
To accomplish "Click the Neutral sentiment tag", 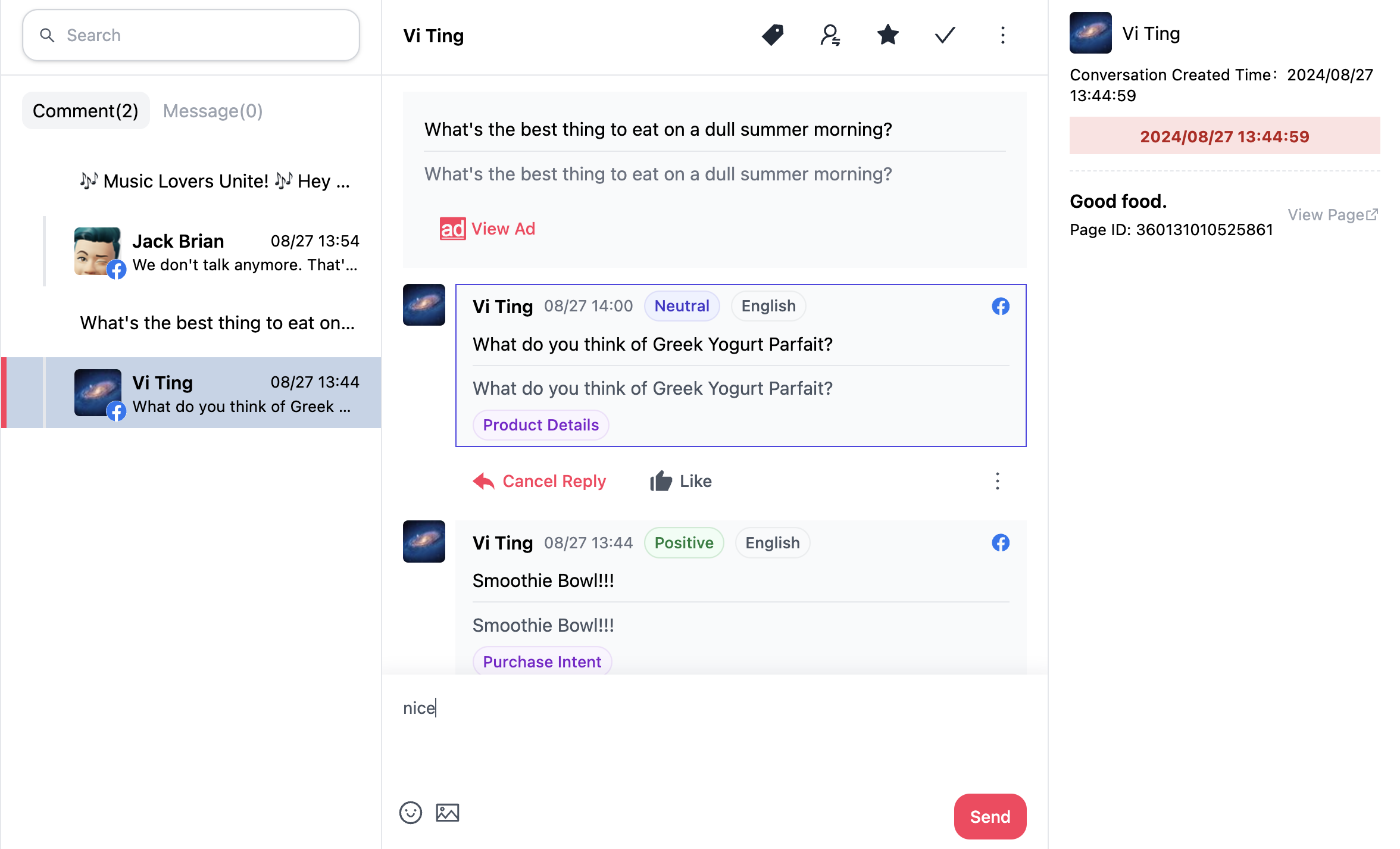I will tap(682, 306).
